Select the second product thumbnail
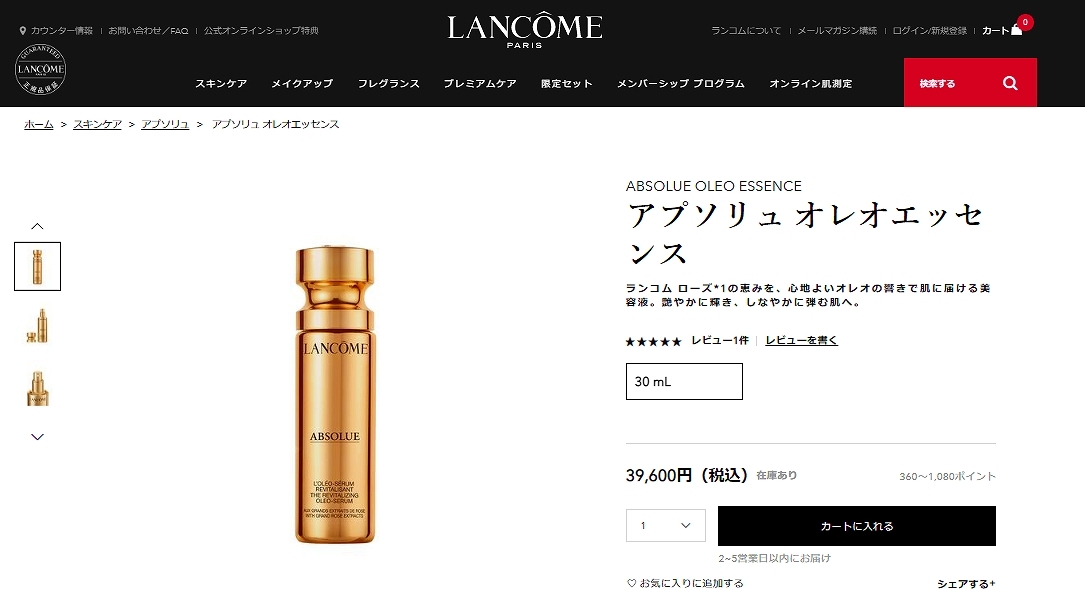 coord(37,326)
